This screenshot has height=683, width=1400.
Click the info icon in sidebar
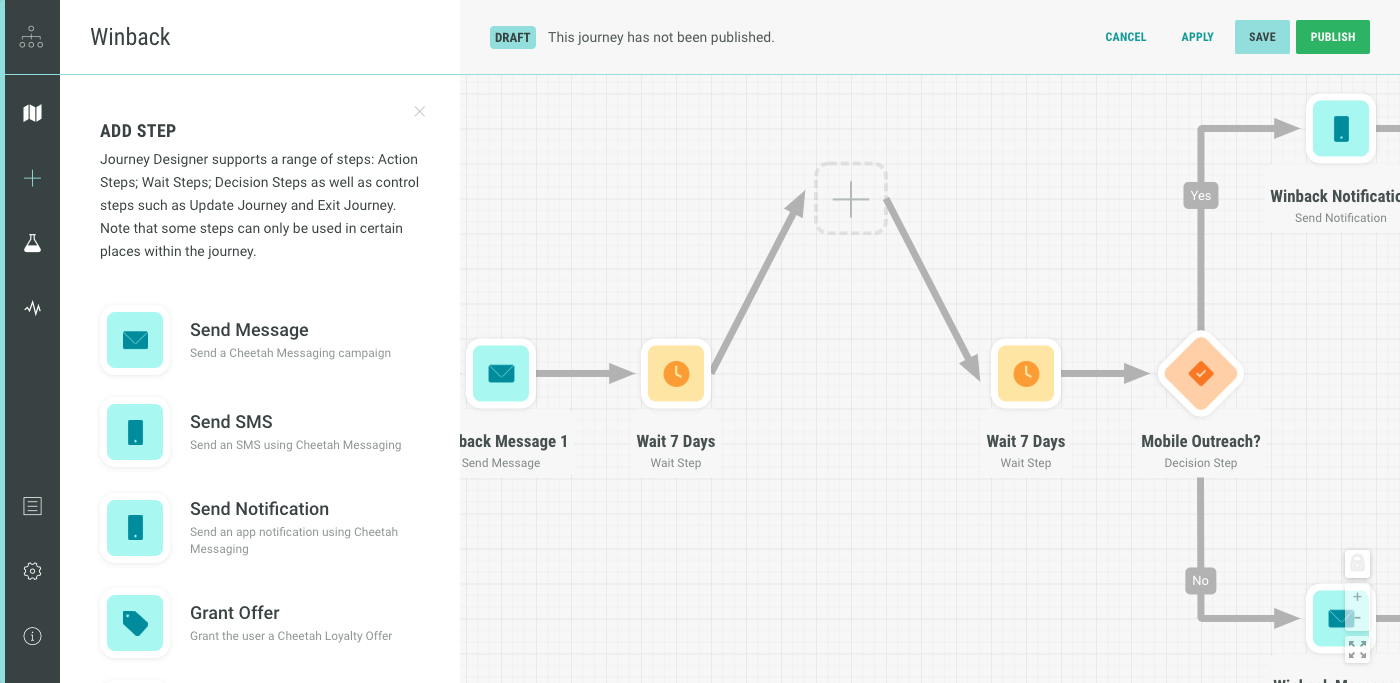[32, 636]
